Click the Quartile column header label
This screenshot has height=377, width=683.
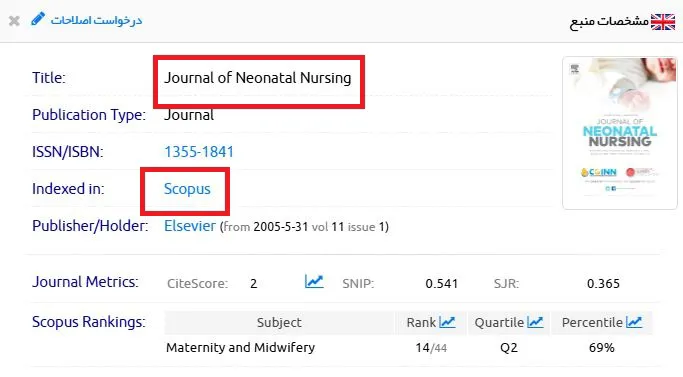[x=499, y=323]
